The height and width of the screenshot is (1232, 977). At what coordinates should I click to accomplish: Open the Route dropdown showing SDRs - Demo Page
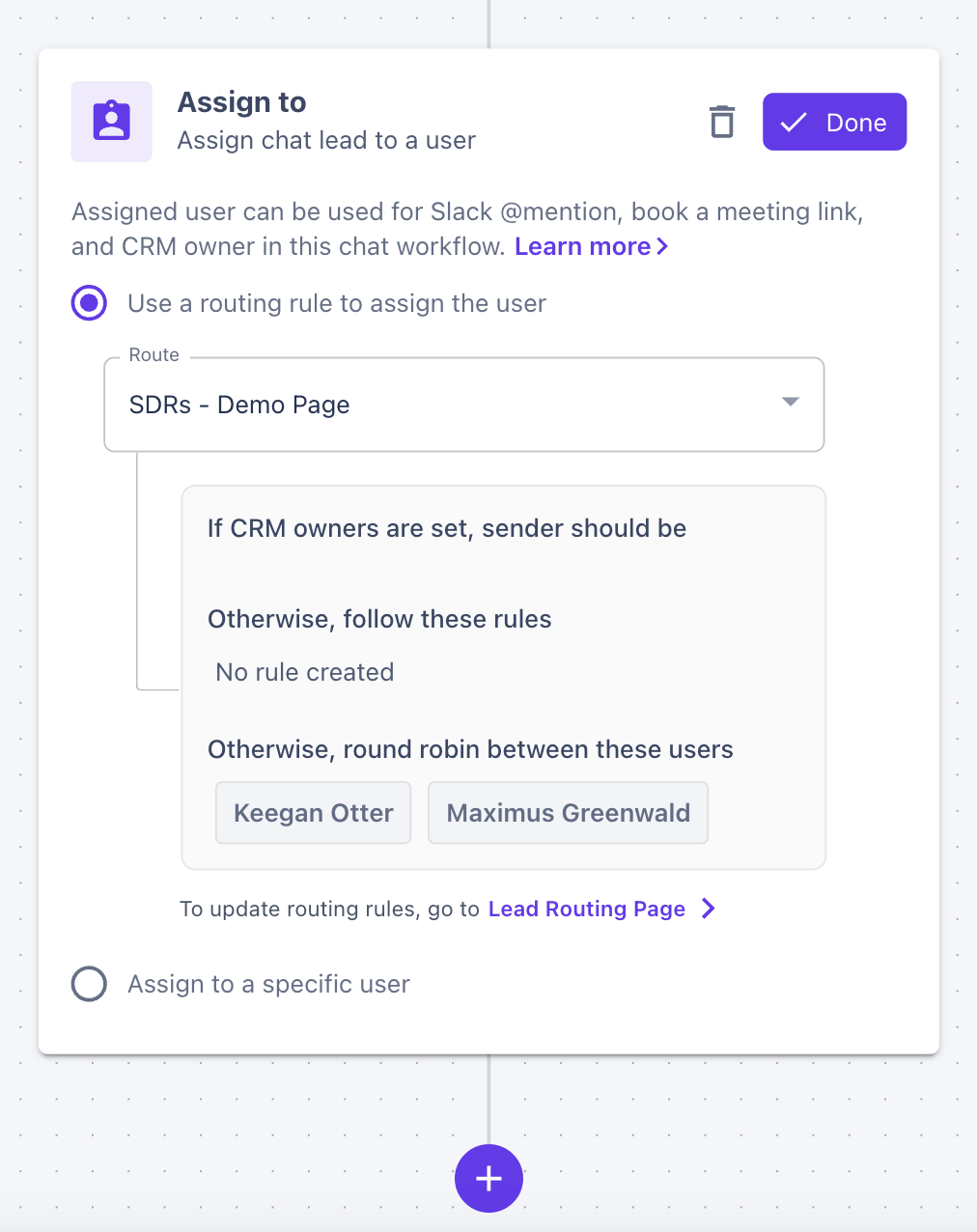[463, 405]
